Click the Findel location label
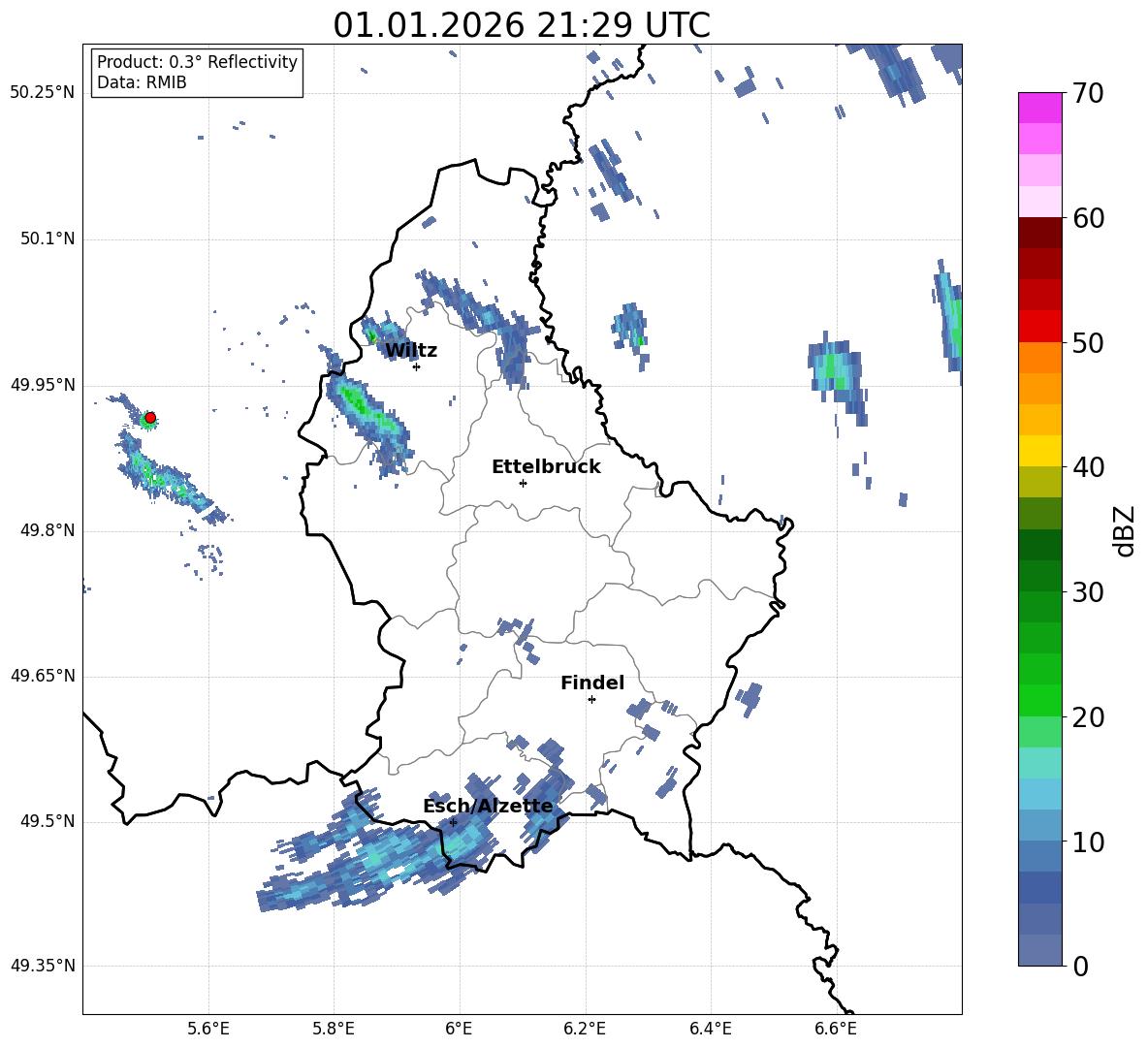The width and height of the screenshot is (1148, 1048). [592, 683]
